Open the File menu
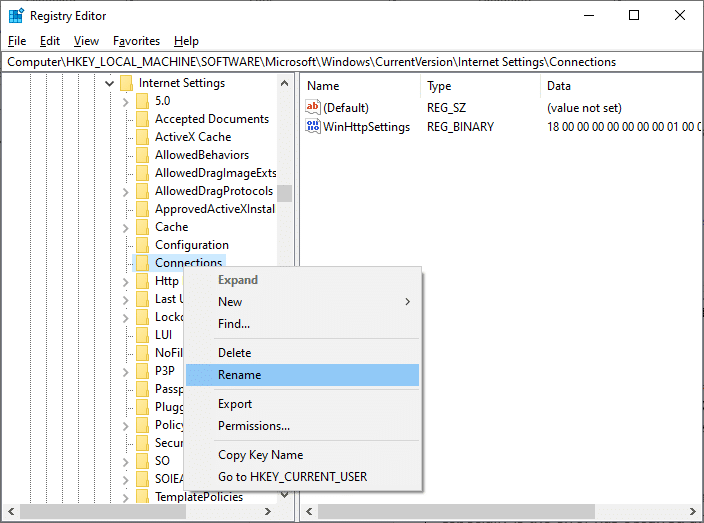 17,41
